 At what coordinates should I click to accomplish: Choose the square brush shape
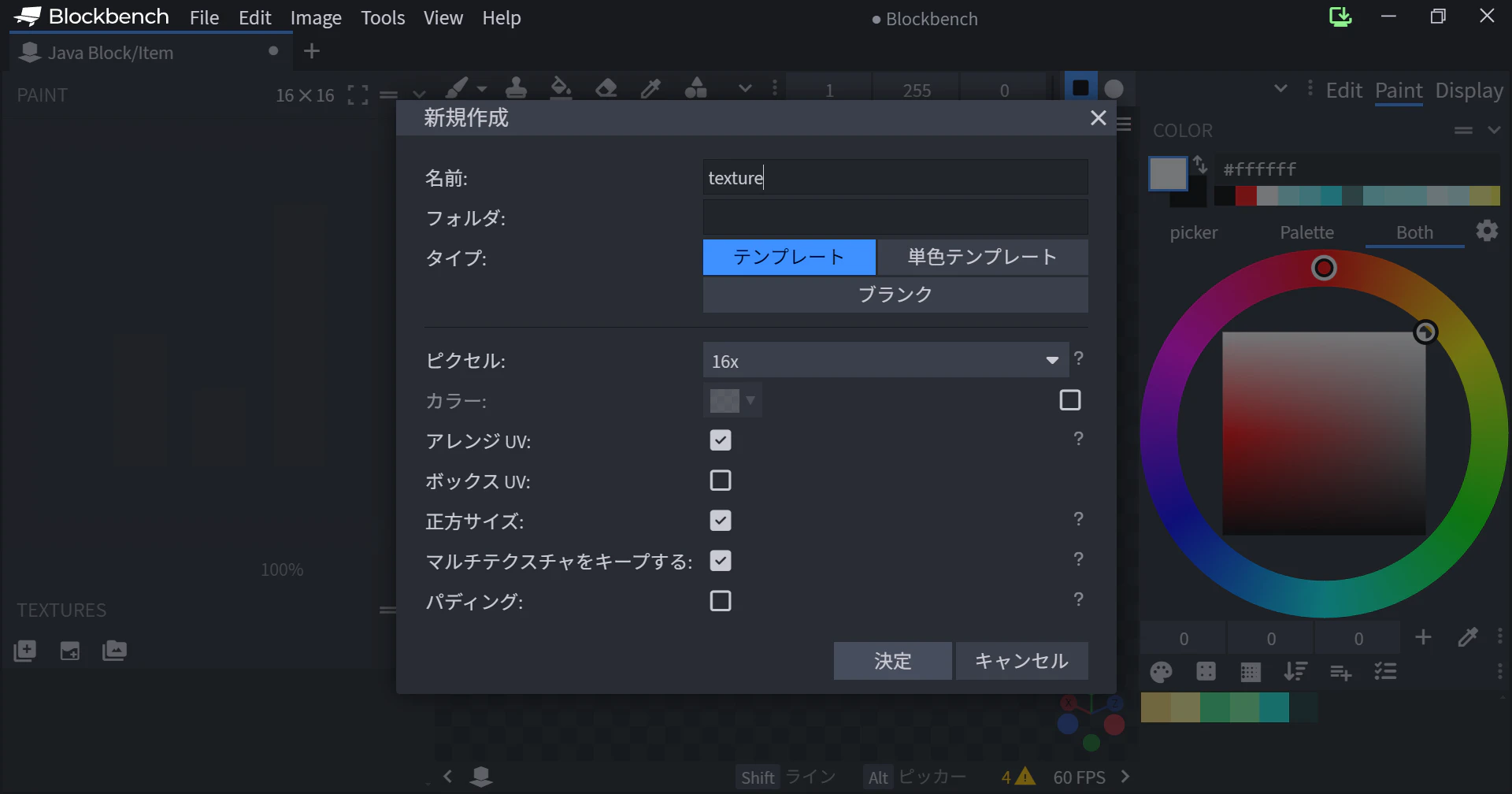1080,88
